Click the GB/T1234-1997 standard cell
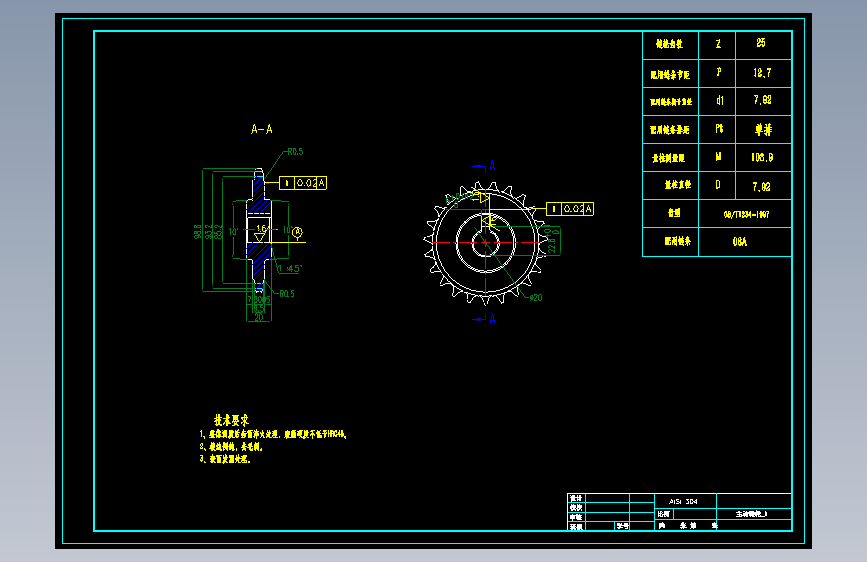 click(x=745, y=214)
